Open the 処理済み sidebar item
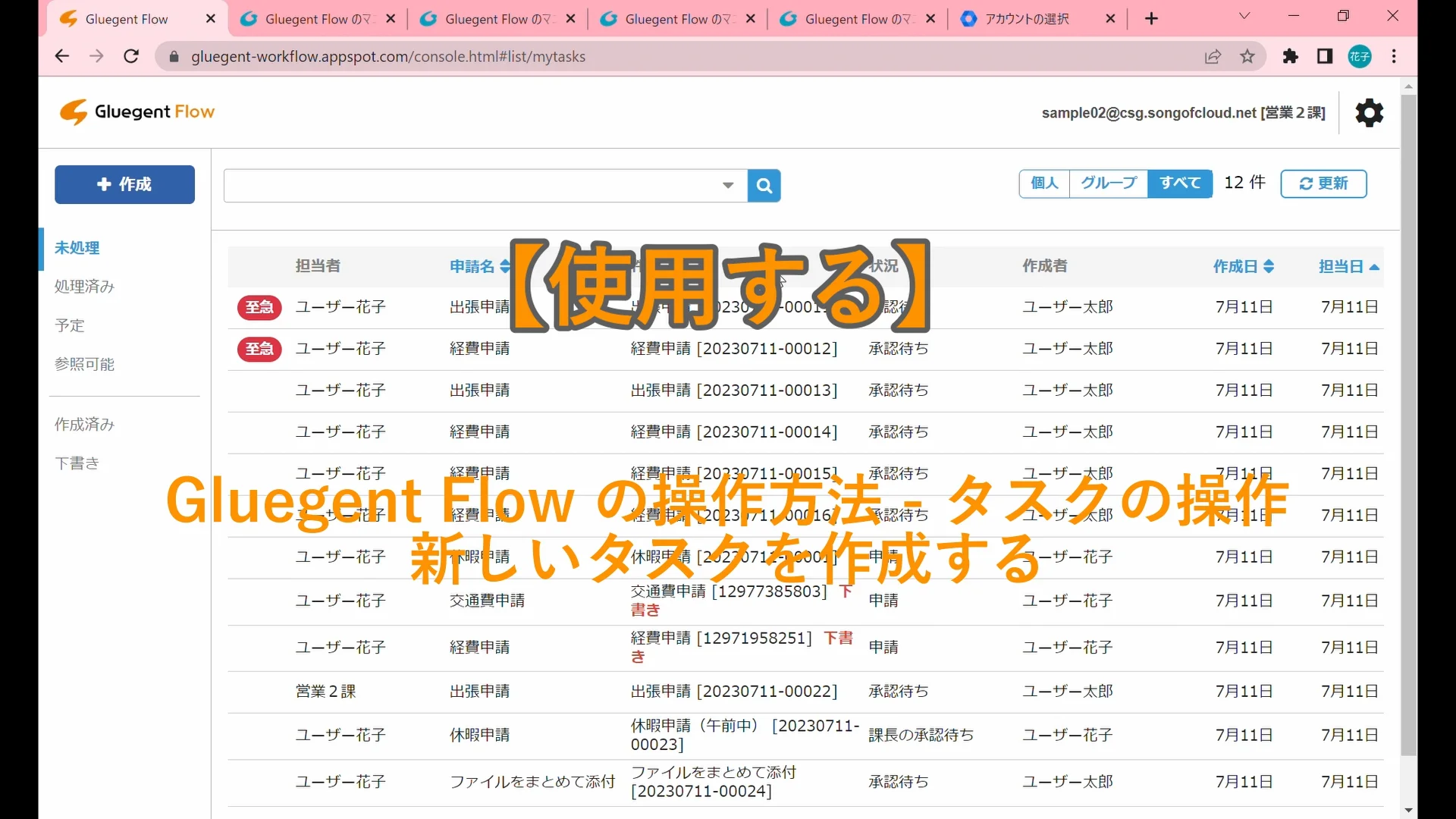The height and width of the screenshot is (819, 1456). click(x=84, y=287)
